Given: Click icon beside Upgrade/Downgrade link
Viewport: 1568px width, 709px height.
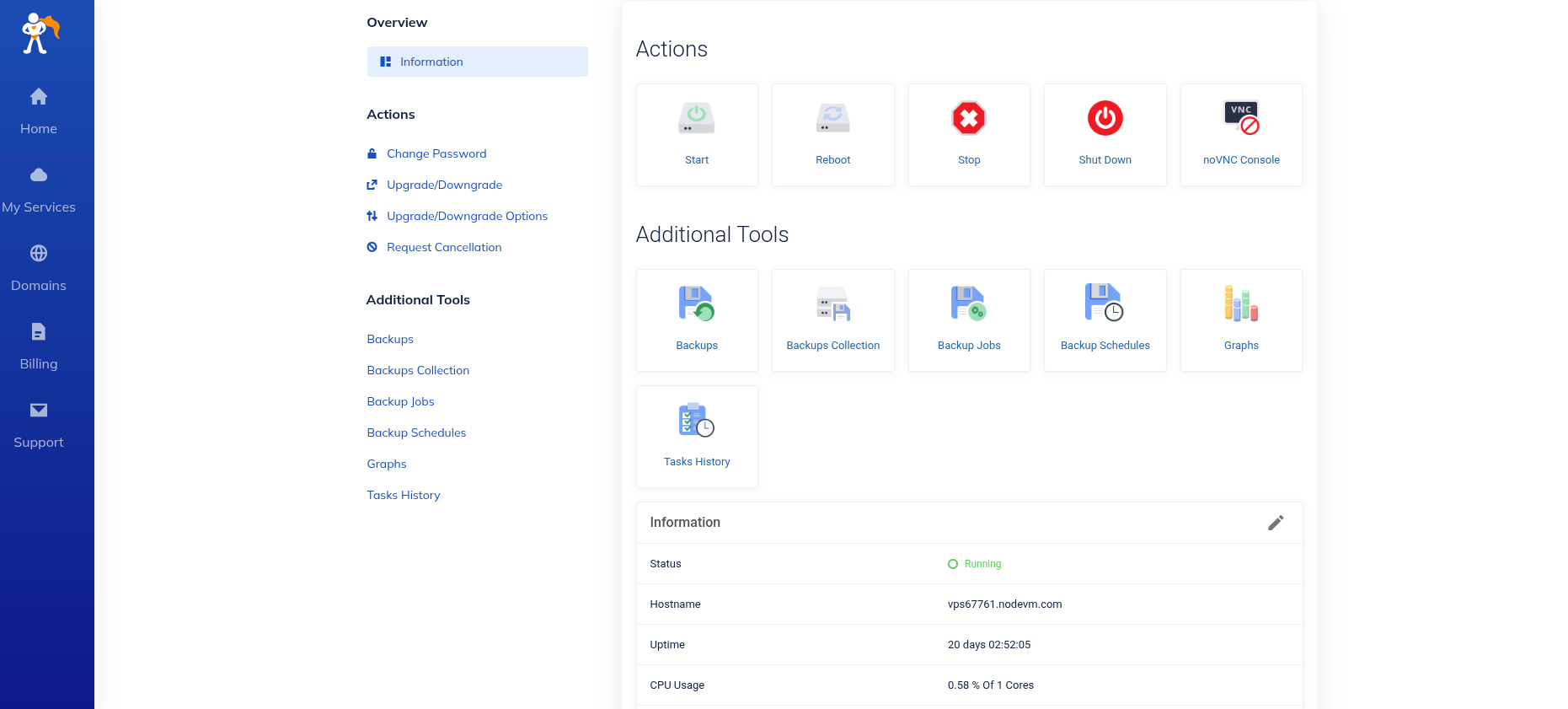Looking at the screenshot, I should (372, 185).
